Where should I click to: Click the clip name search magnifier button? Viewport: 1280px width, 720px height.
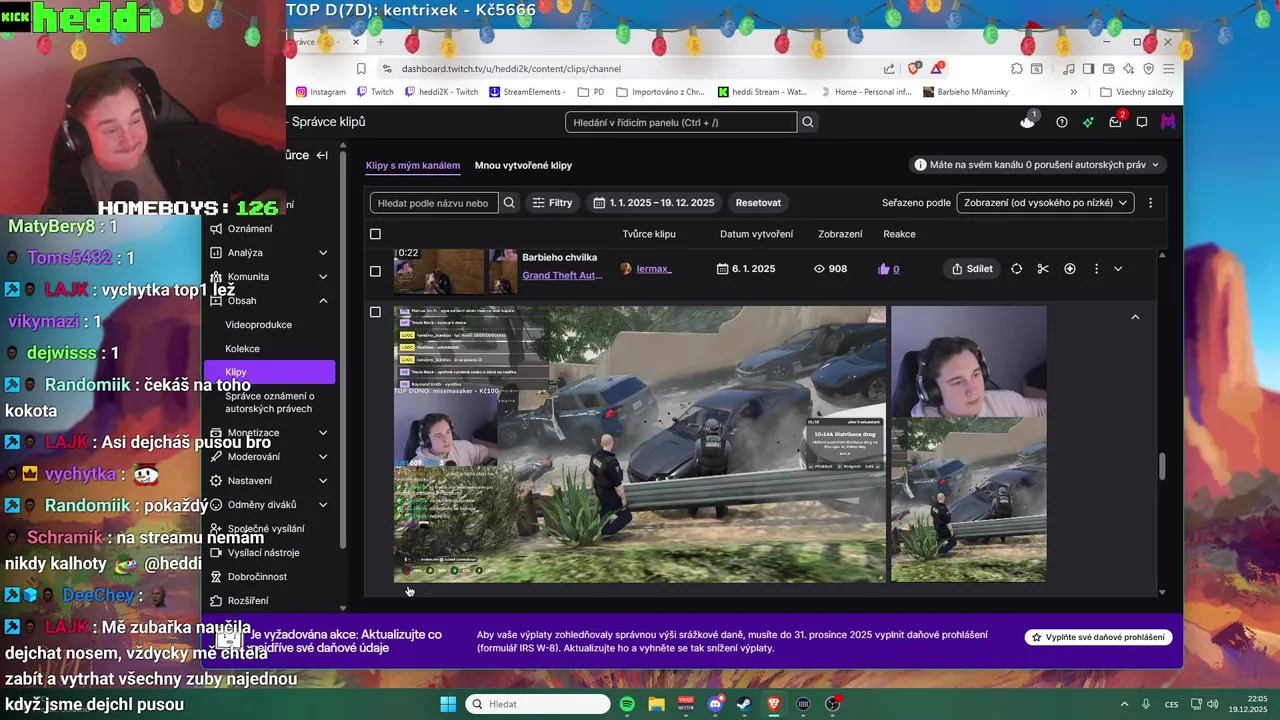(509, 202)
